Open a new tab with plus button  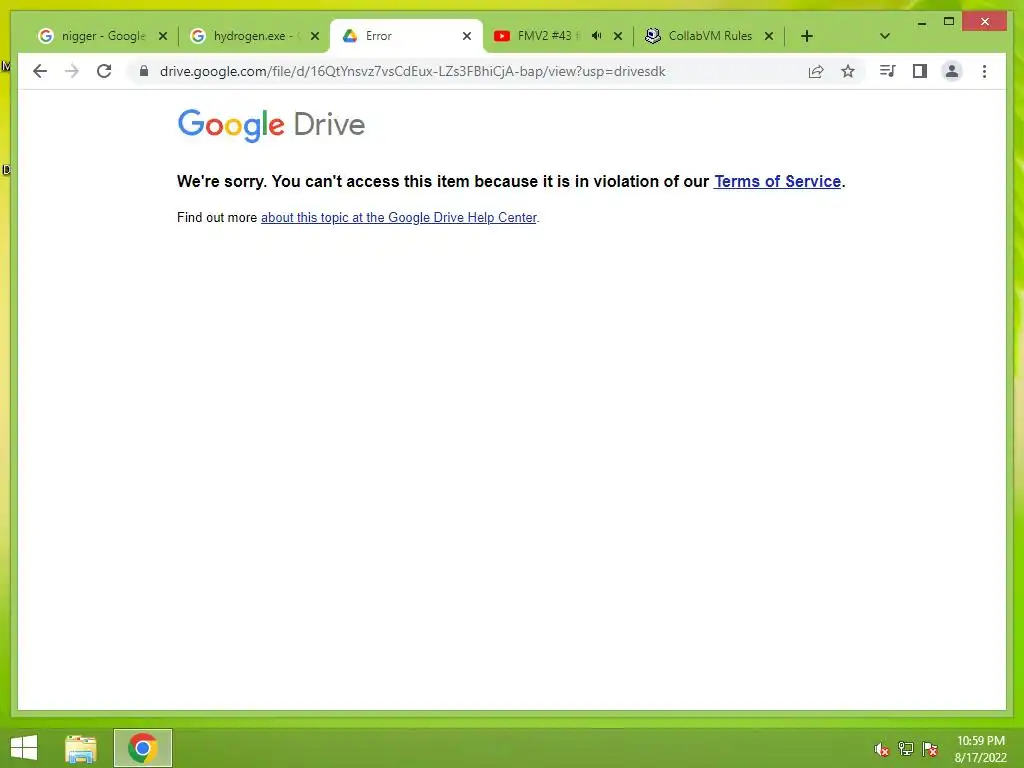tap(807, 36)
